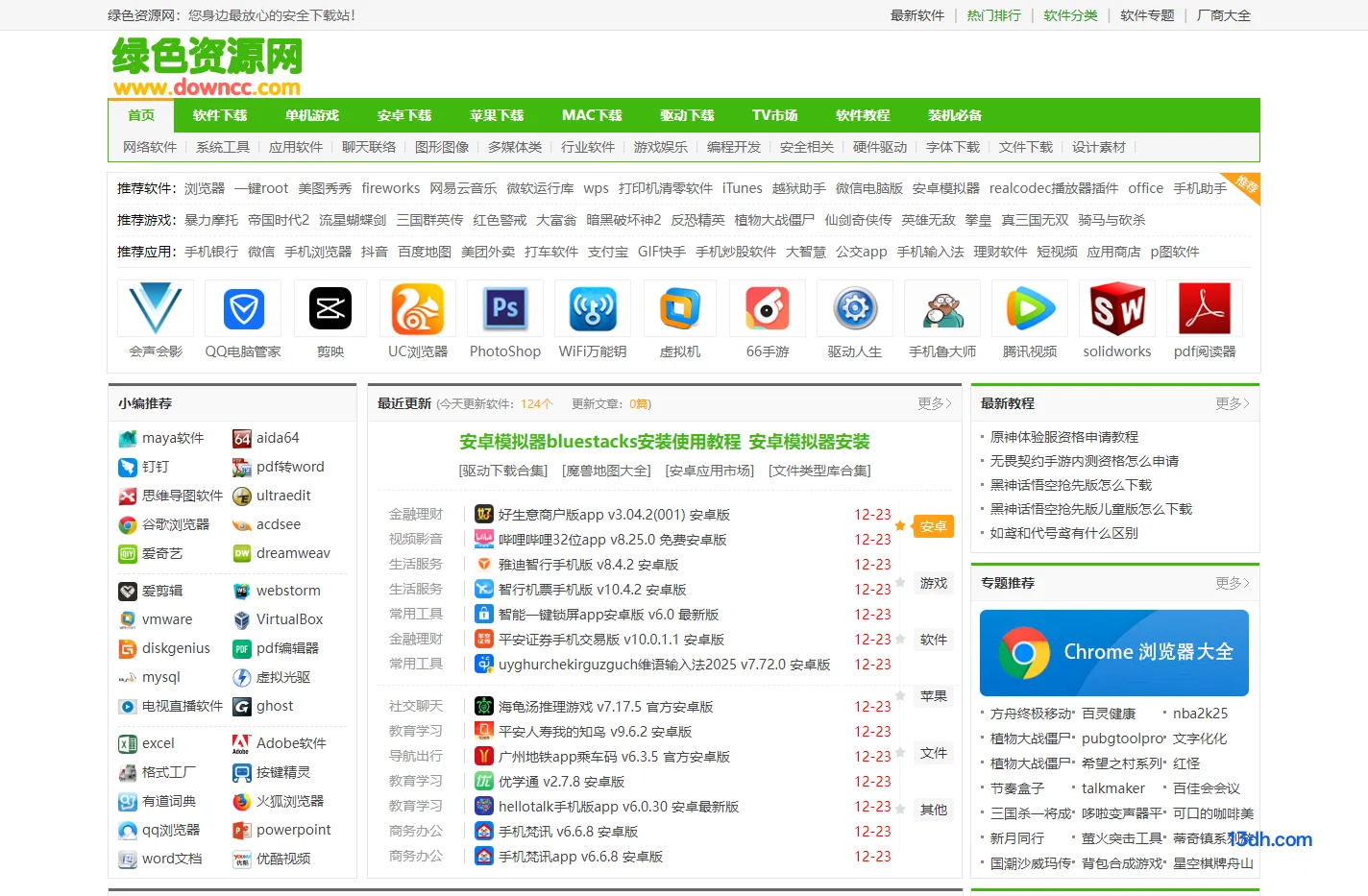1368x896 pixels.
Task: Open the 单机游戏 nav tab
Action: [312, 115]
